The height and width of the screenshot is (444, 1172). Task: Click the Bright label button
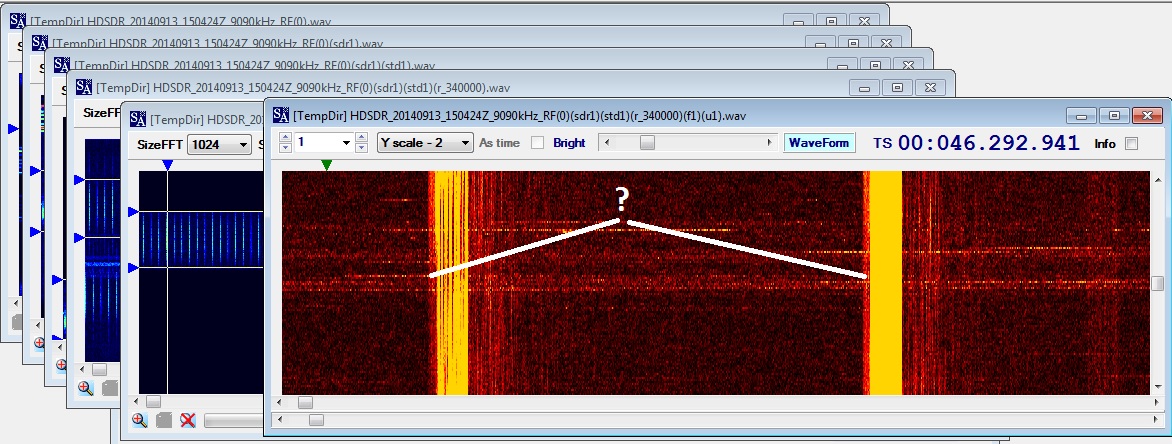point(569,143)
